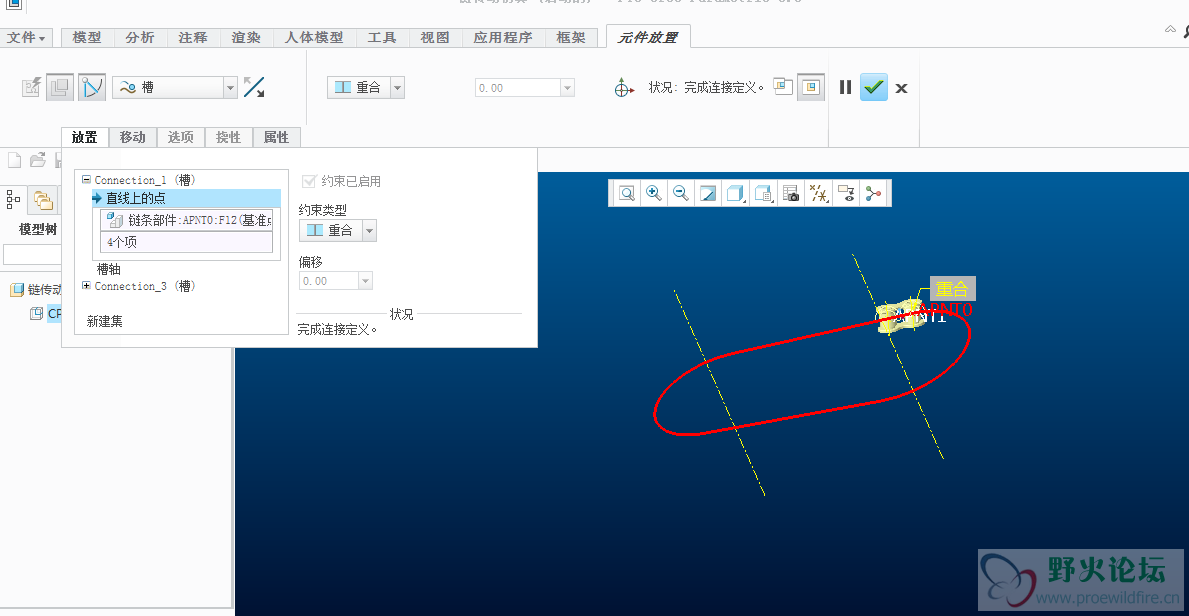Toggle the 3D dragger icon
This screenshot has width=1189, height=616.
tap(624, 88)
